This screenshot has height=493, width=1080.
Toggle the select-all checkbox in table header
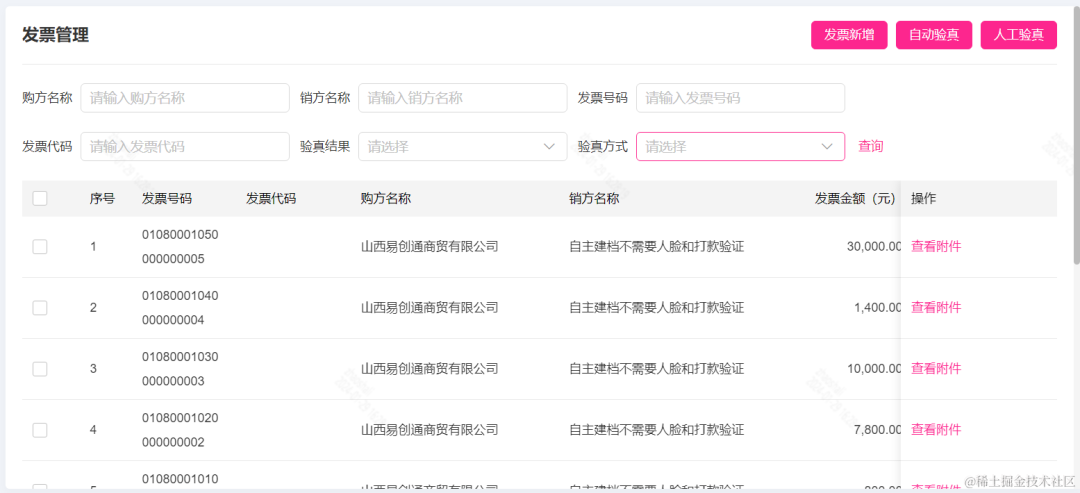coord(40,198)
